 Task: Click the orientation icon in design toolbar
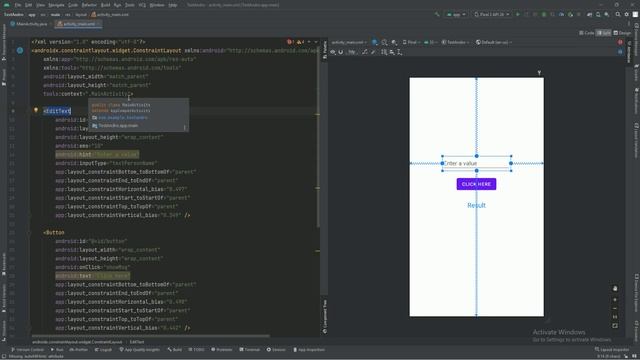point(384,42)
